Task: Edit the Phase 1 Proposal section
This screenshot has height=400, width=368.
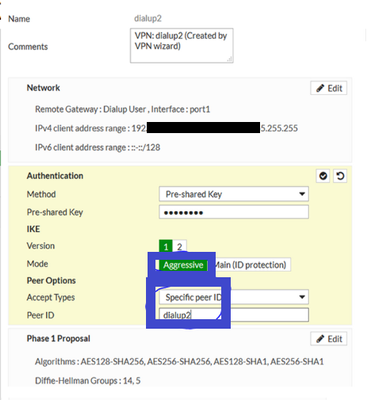Action: click(329, 339)
